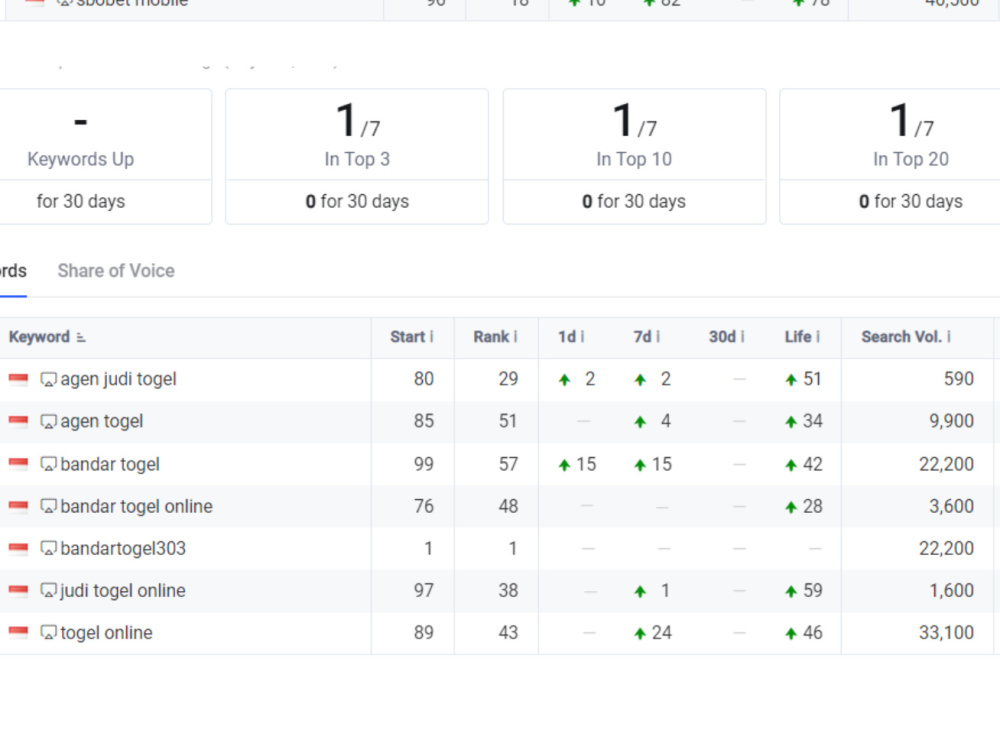Sort table by 30d column
Image resolution: width=1000 pixels, height=750 pixels.
(723, 337)
